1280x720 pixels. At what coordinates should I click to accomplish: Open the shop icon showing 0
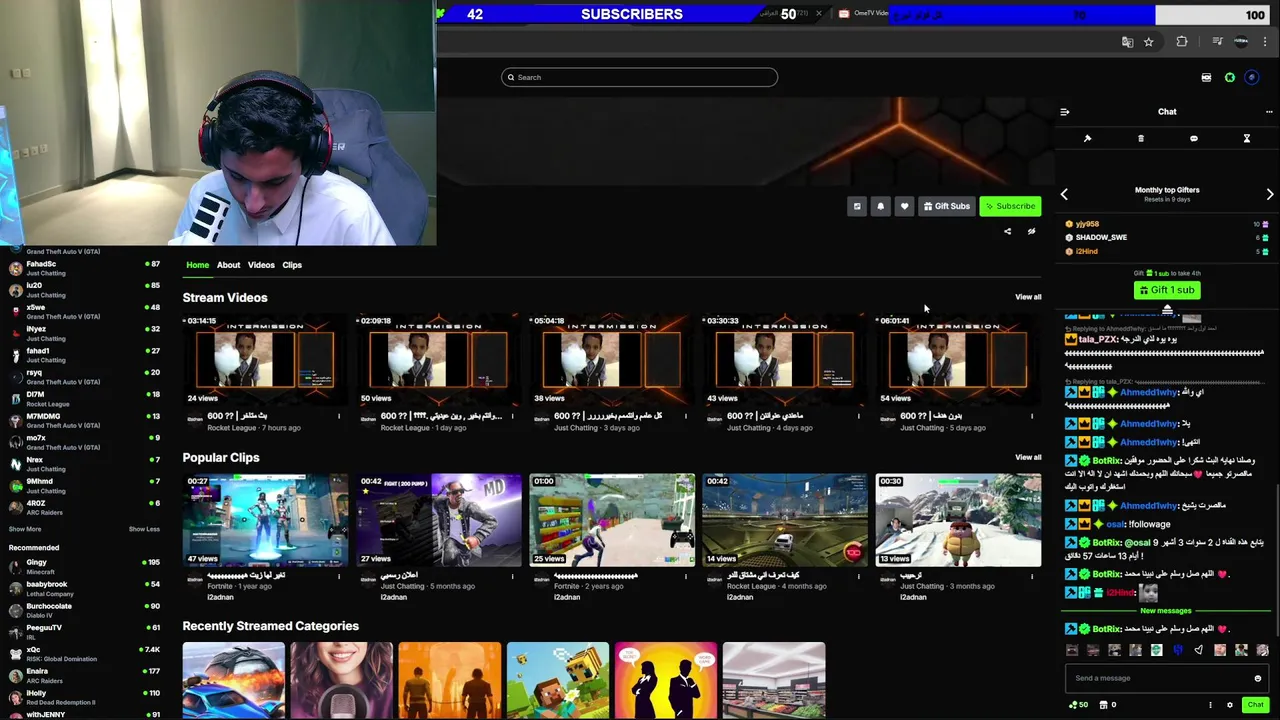click(1108, 705)
